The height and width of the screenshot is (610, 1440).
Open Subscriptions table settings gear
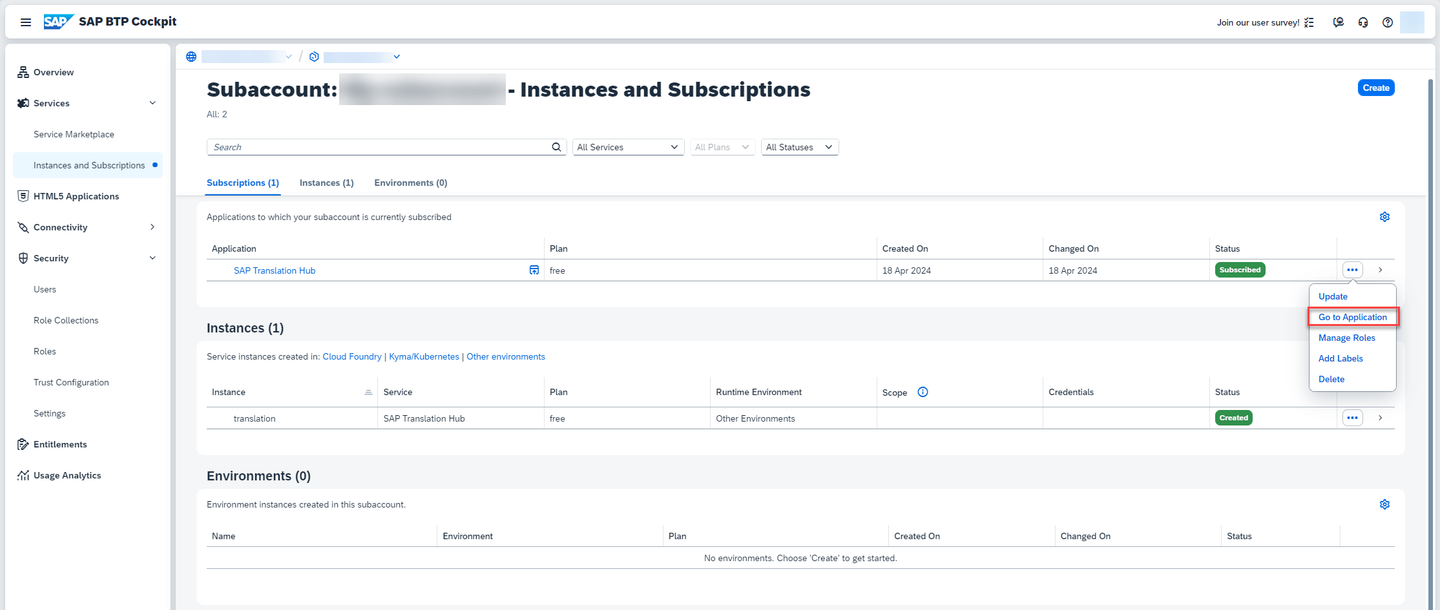pos(1385,217)
